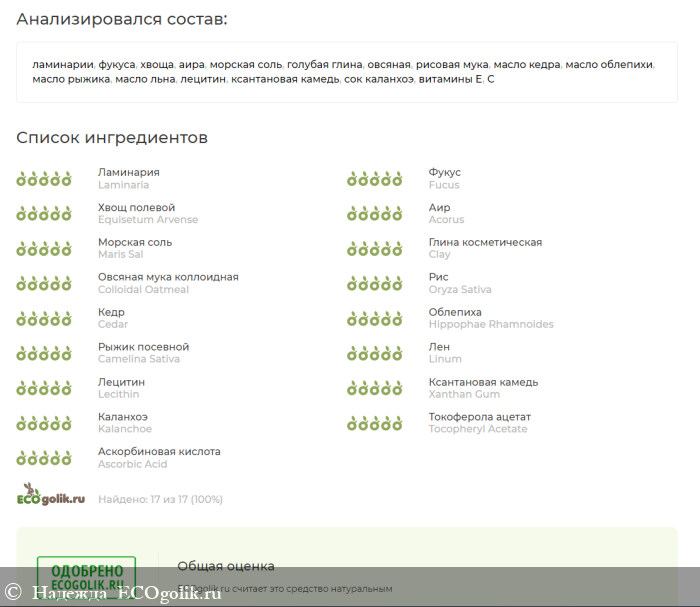Open the Кедр ingredient entry
This screenshot has width=700, height=607.
tap(111, 312)
